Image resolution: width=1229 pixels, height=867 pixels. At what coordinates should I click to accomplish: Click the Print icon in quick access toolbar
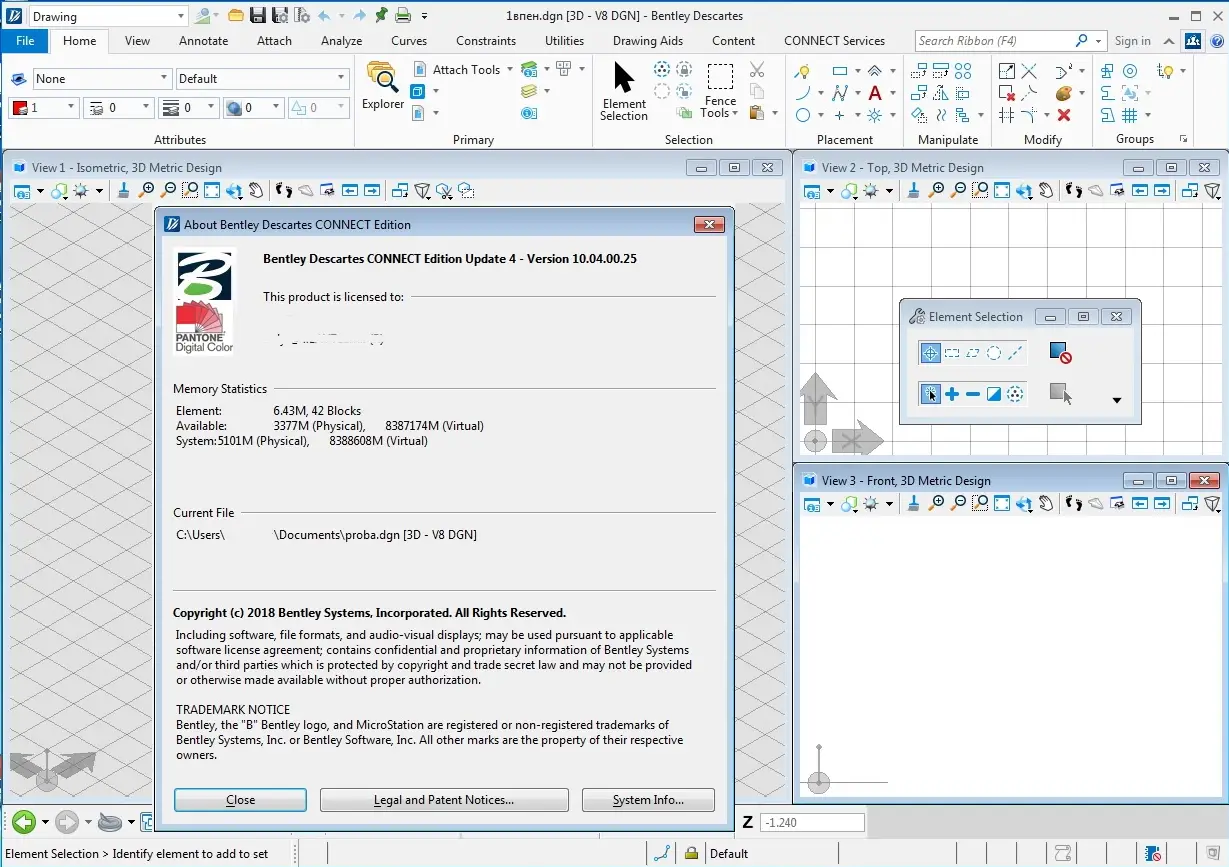[403, 16]
